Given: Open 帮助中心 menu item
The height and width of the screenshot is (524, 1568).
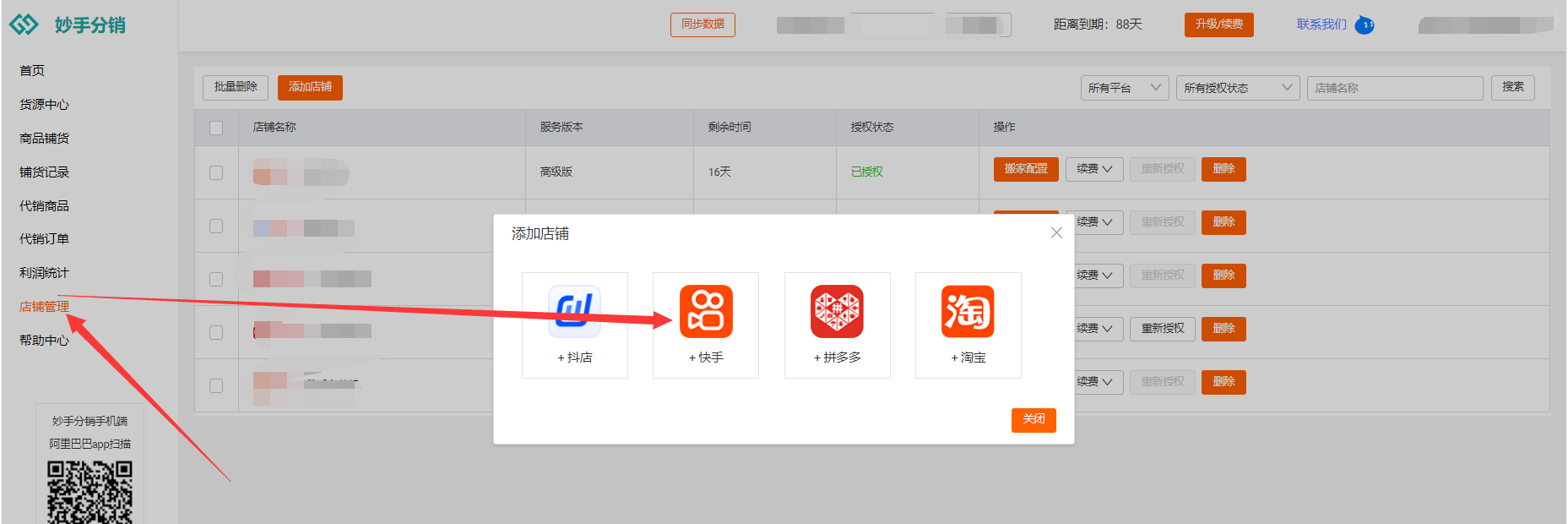Looking at the screenshot, I should pyautogui.click(x=44, y=341).
